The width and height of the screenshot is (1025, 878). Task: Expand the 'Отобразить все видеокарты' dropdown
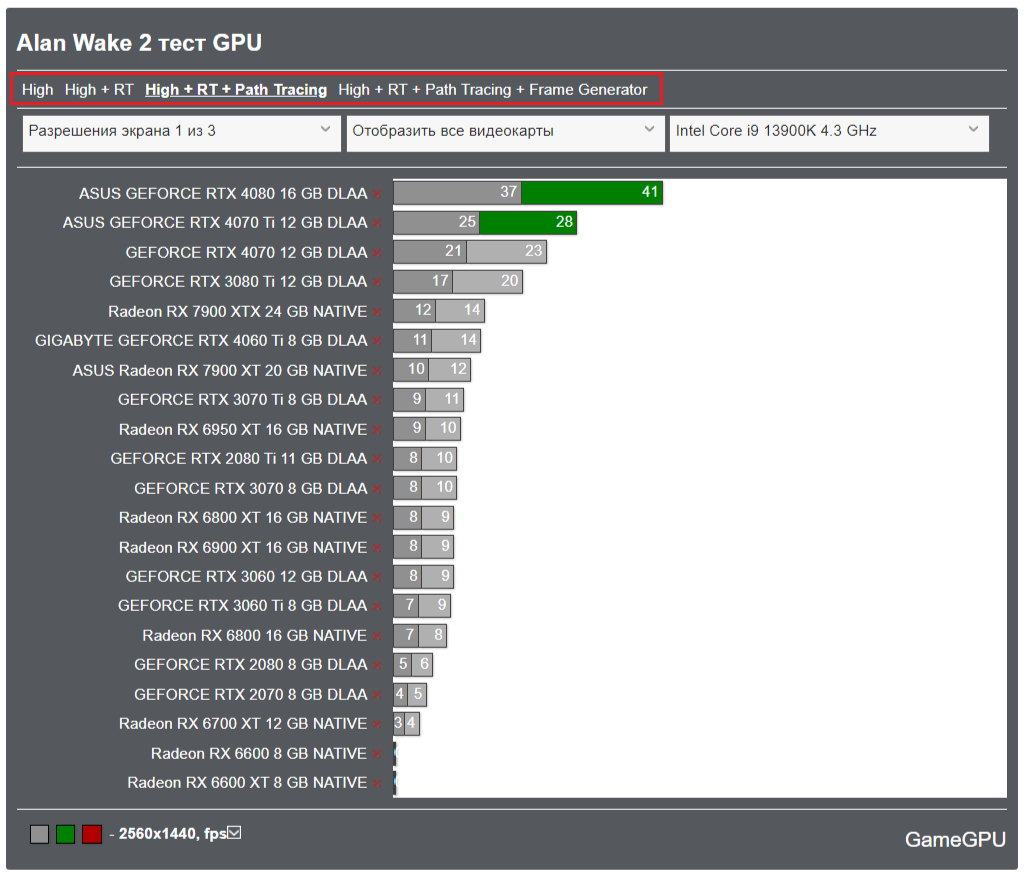(x=505, y=133)
